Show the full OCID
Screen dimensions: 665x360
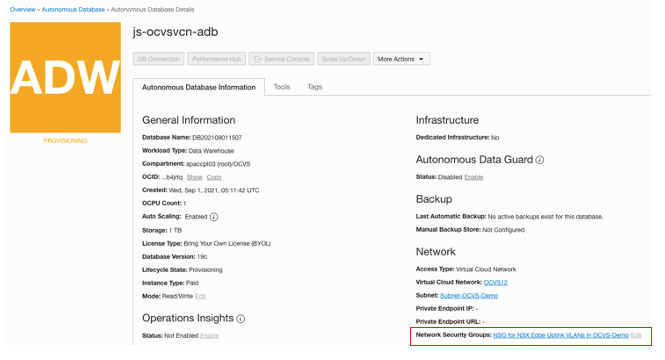pos(195,177)
